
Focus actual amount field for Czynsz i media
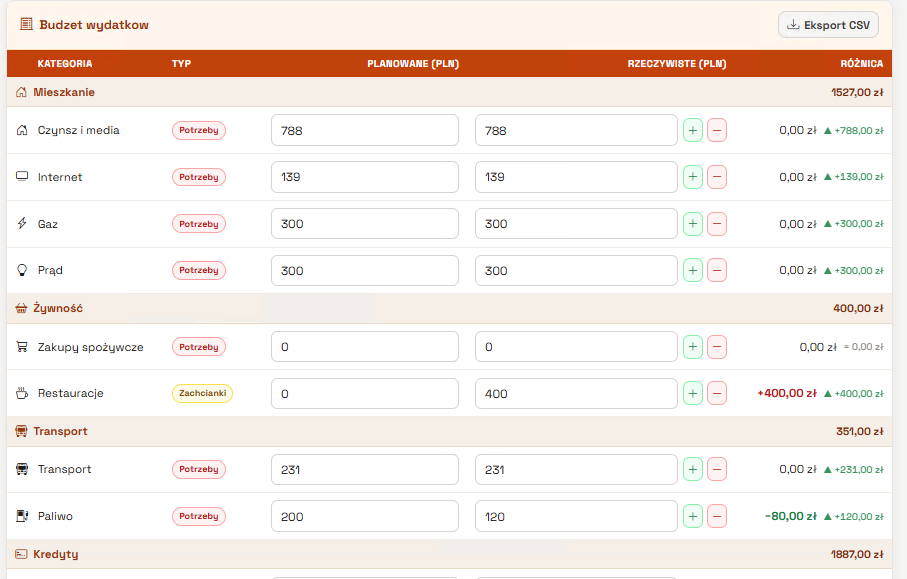(x=576, y=130)
